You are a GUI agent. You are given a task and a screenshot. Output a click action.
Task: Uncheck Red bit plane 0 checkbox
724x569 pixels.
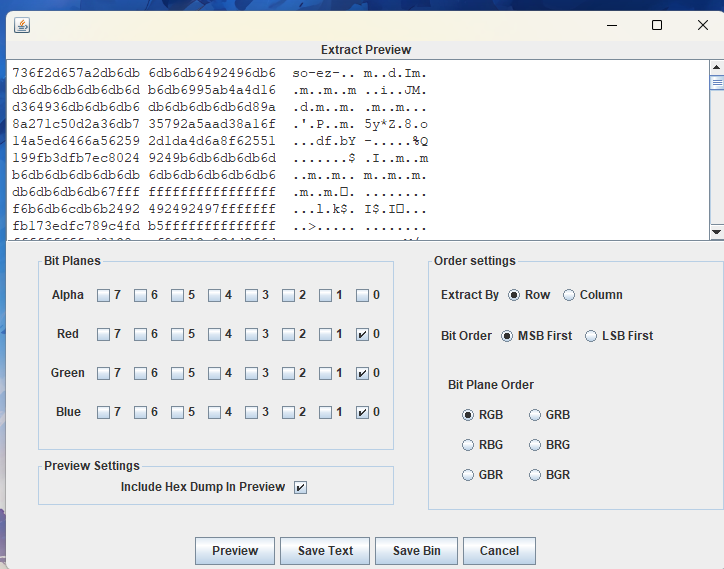pos(362,334)
